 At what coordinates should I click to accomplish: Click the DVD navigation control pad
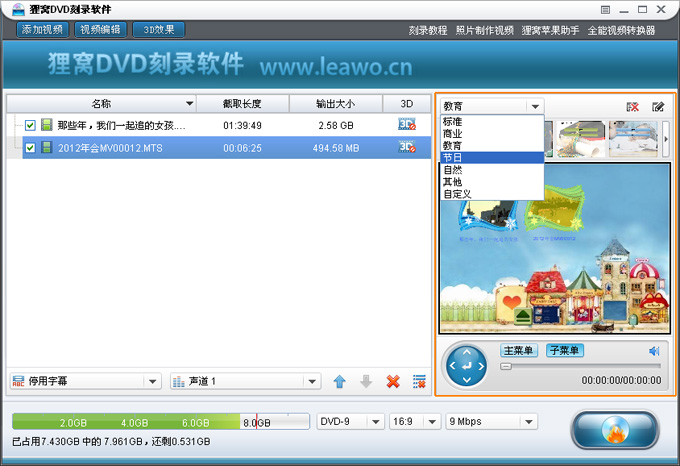point(467,366)
